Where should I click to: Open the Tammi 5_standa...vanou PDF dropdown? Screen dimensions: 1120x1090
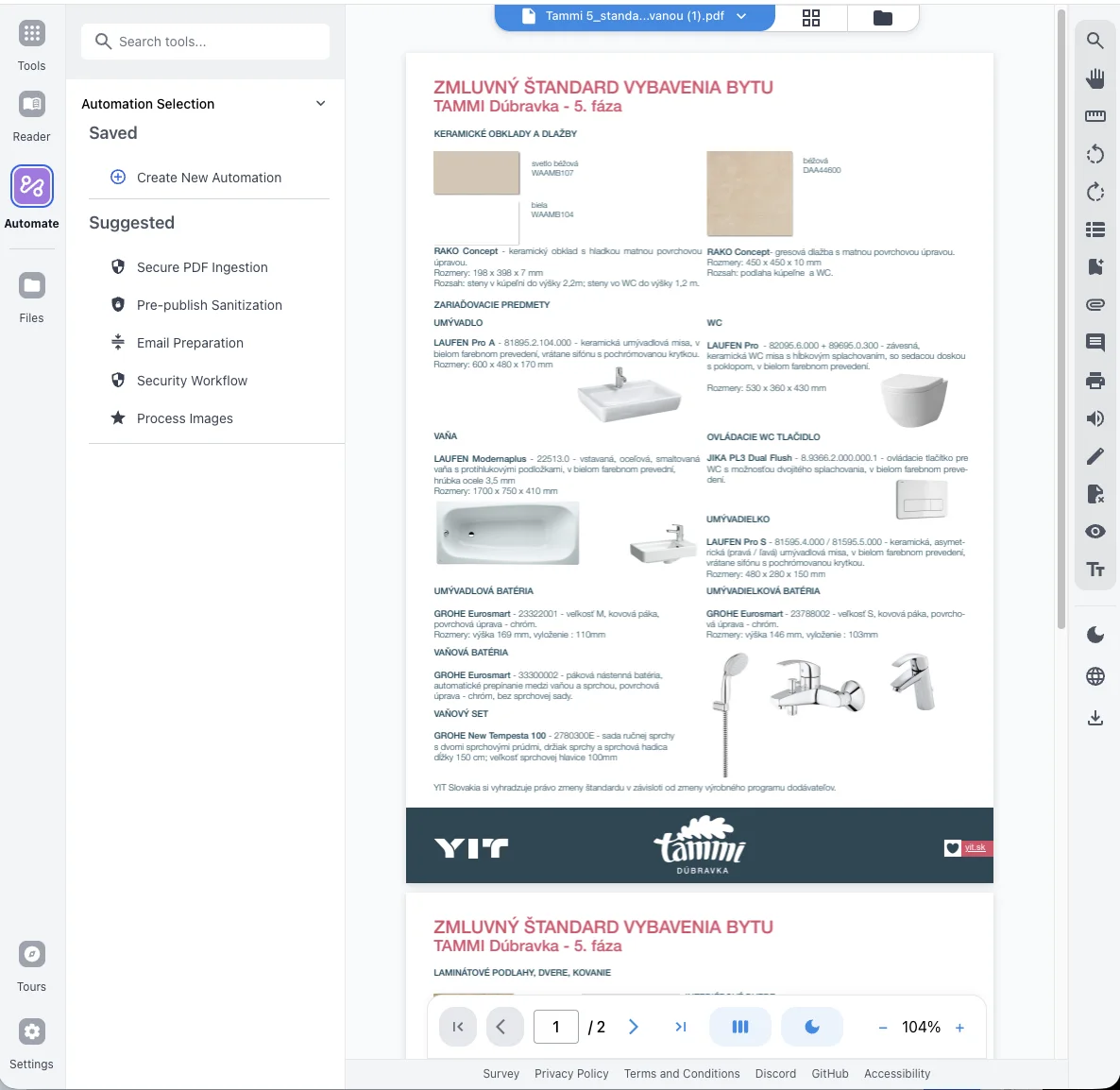(635, 16)
